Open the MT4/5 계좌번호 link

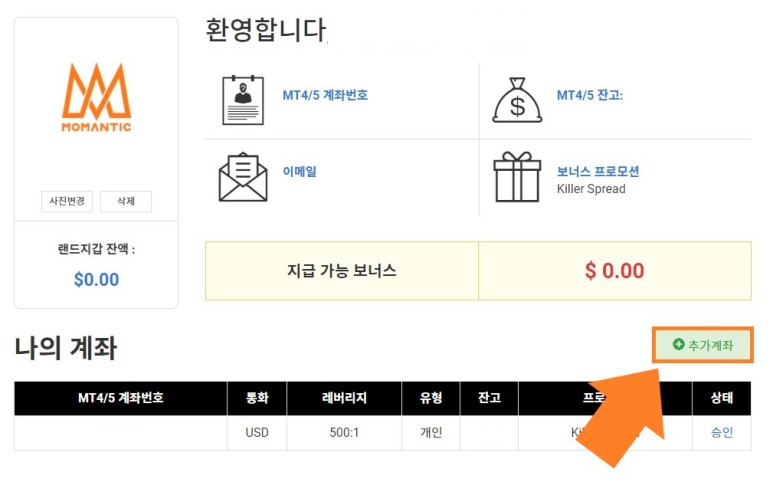[325, 95]
